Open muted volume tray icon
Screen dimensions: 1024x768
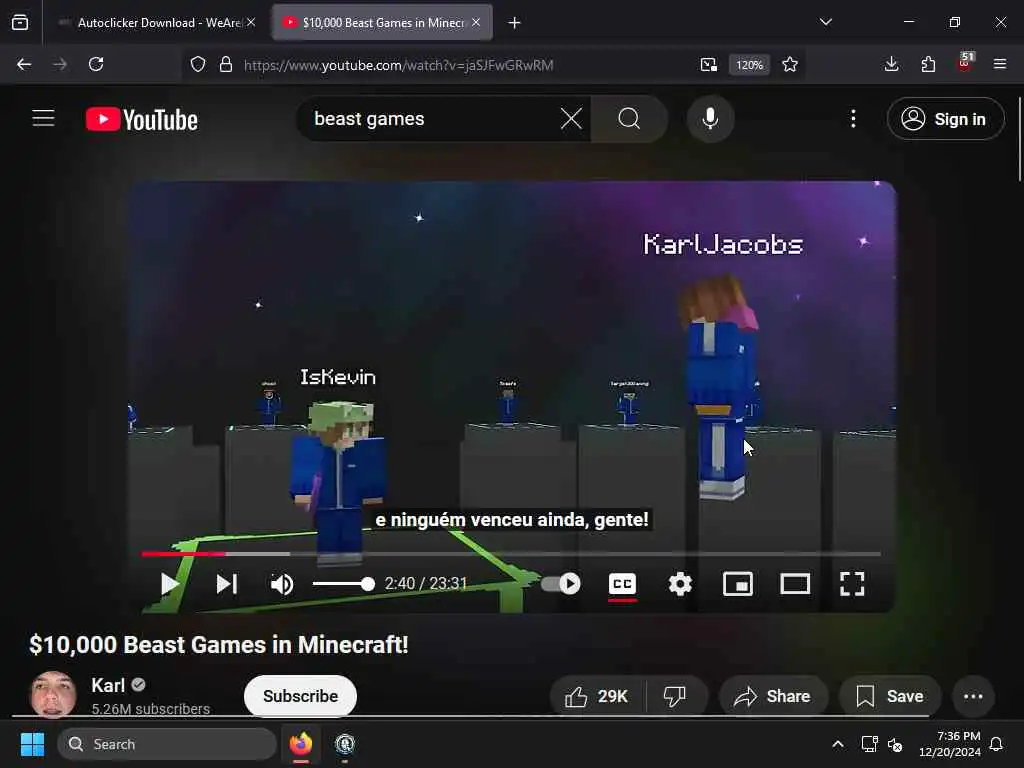(895, 744)
